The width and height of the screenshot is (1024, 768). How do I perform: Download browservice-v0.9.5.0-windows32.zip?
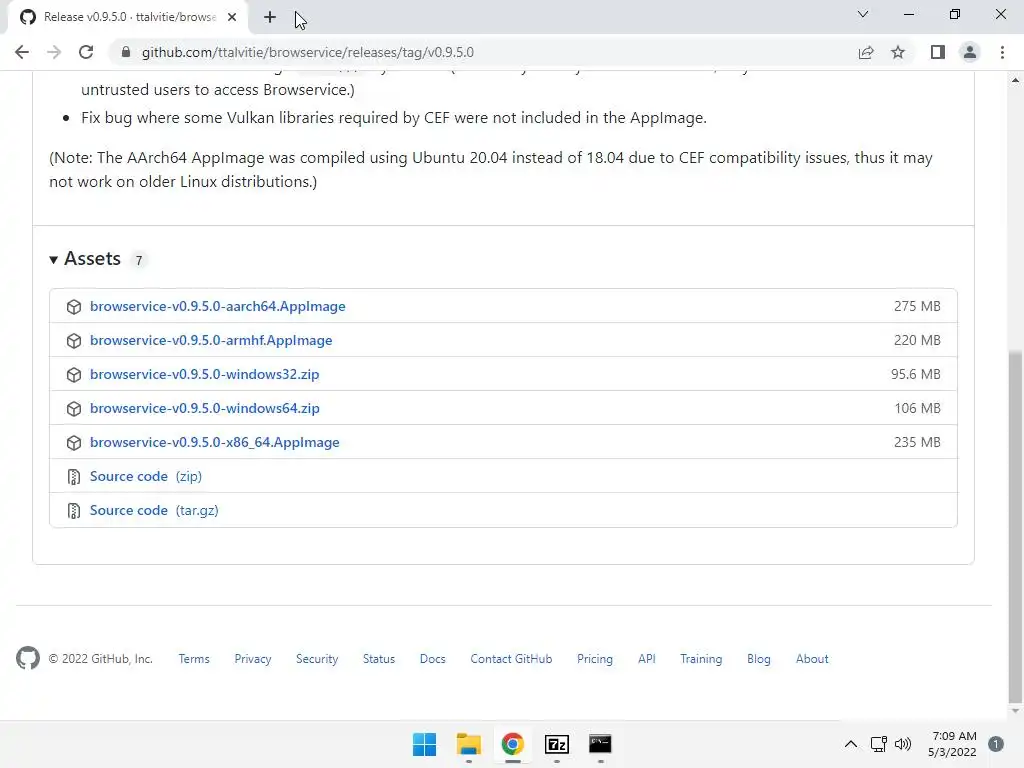[204, 374]
